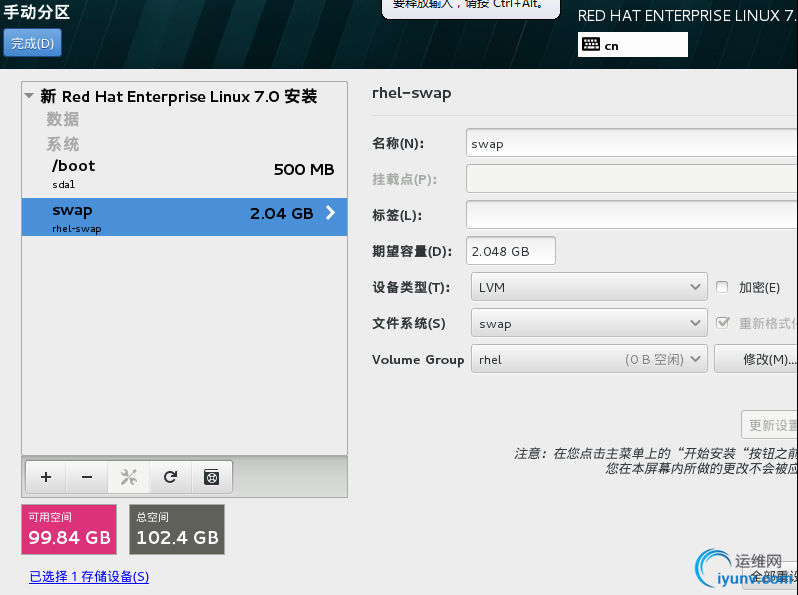The image size is (798, 595).
Task: Click the cn keyboard layout indicator
Action: (x=633, y=45)
